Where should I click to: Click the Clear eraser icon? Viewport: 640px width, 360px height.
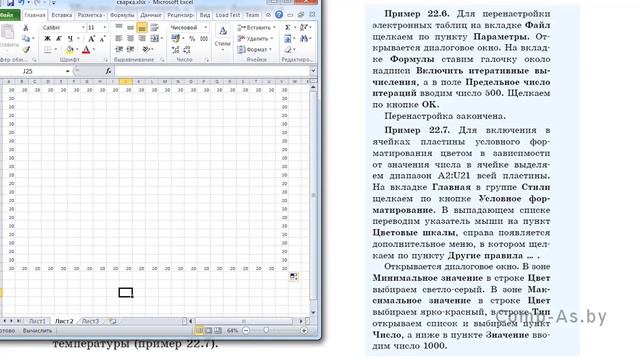coord(288,50)
